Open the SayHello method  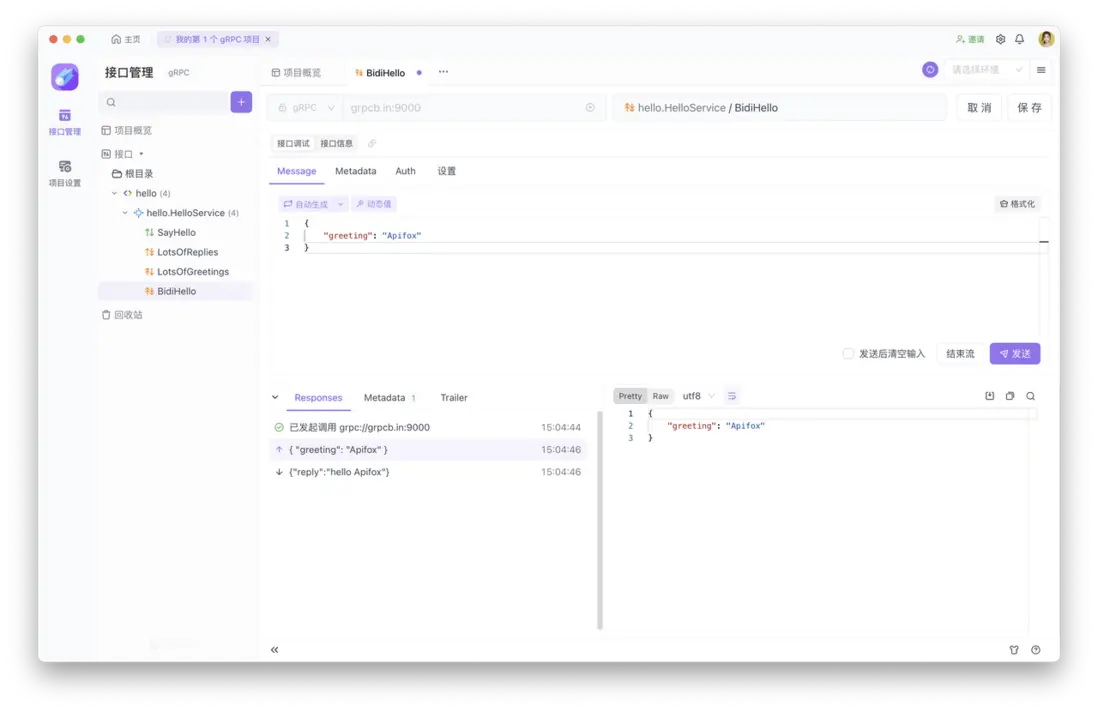(170, 232)
